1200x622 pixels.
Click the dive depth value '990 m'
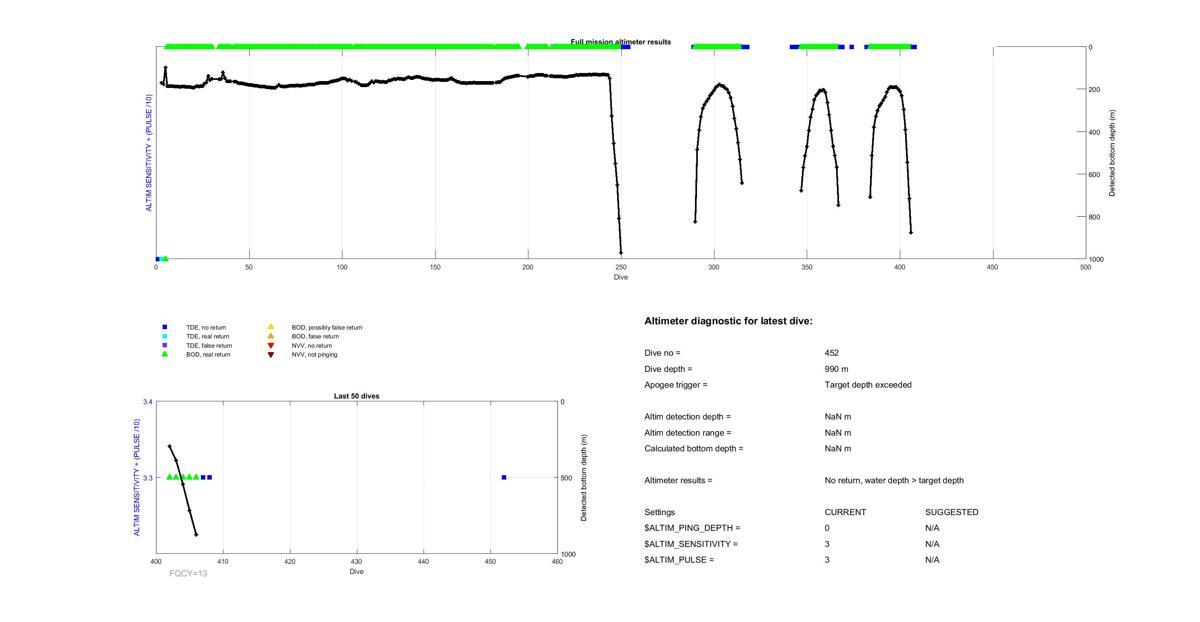pyautogui.click(x=837, y=369)
